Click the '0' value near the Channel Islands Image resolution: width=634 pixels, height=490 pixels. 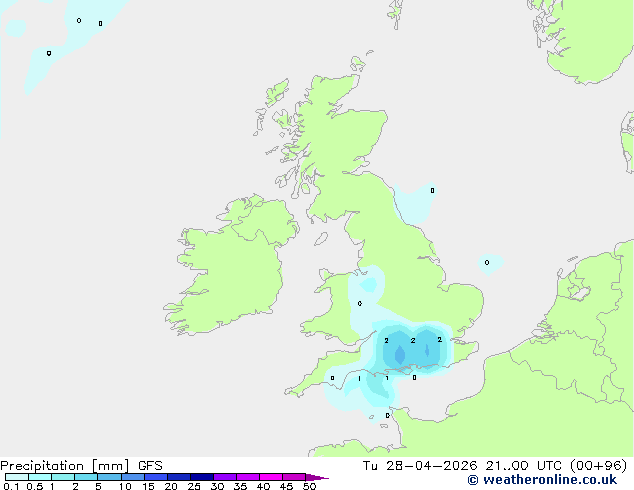click(387, 416)
